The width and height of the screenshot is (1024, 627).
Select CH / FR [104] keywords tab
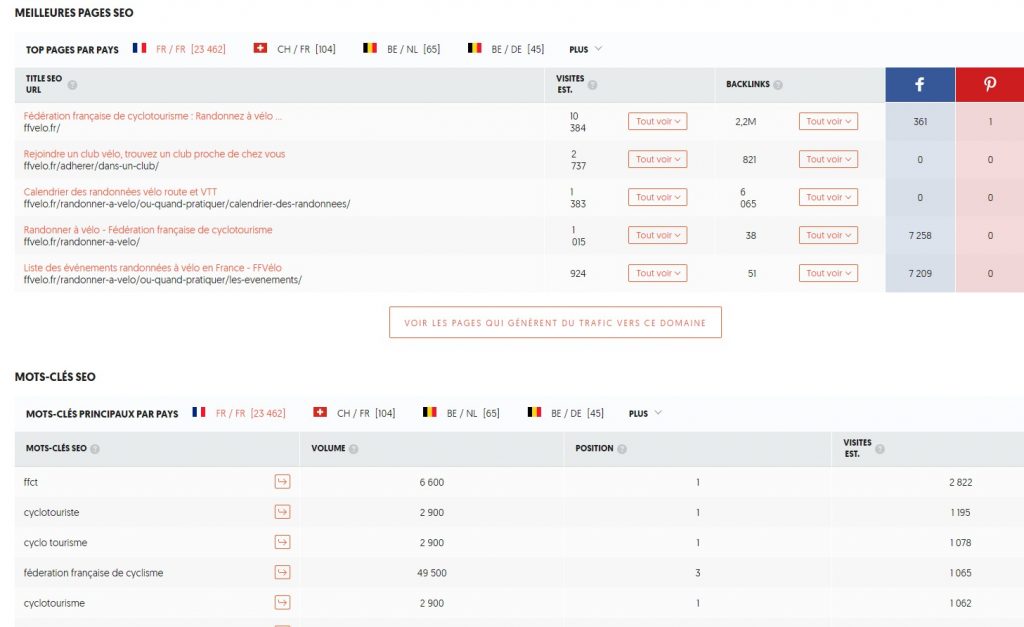click(x=366, y=413)
